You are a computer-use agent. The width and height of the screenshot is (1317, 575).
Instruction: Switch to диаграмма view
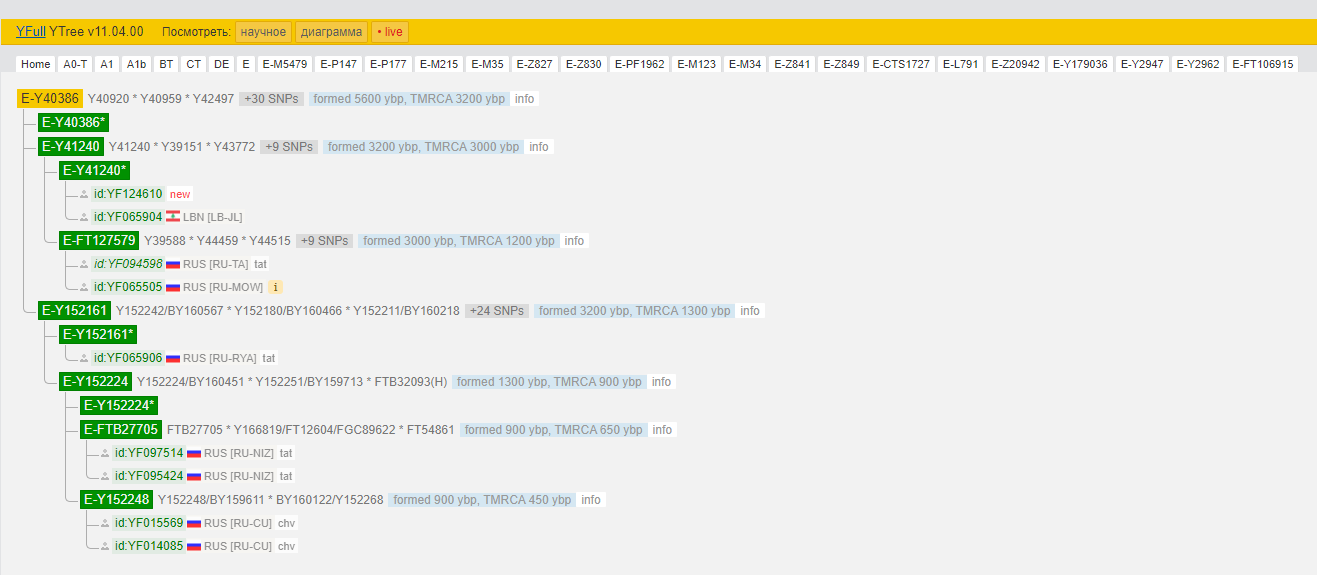point(331,32)
